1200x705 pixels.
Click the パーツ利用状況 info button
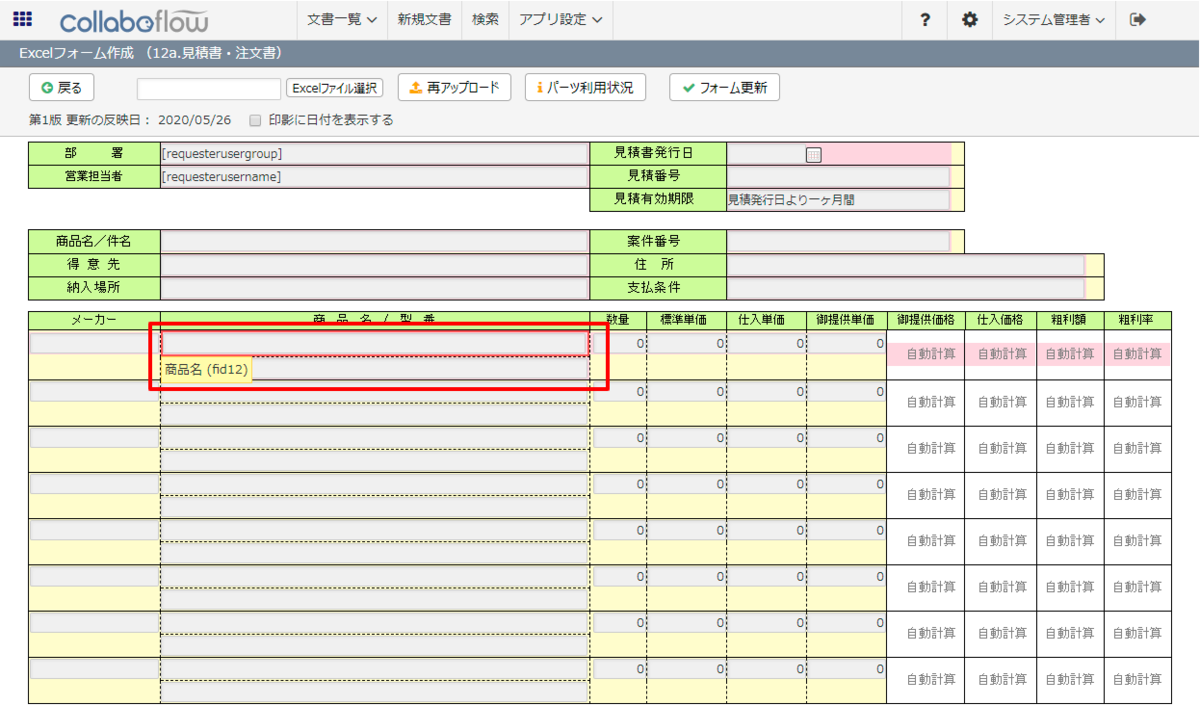(x=585, y=88)
